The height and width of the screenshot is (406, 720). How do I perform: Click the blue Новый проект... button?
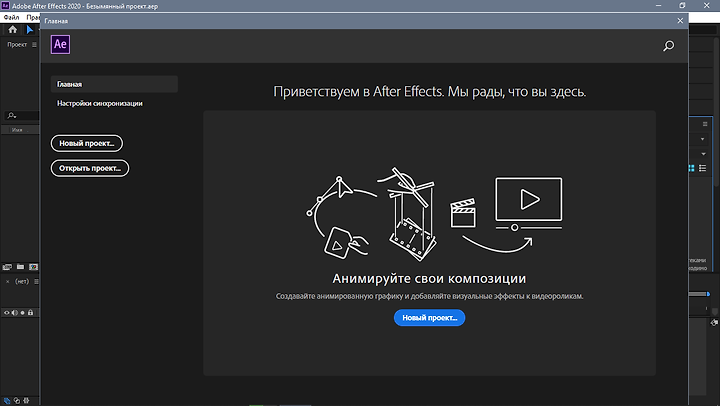pyautogui.click(x=429, y=318)
